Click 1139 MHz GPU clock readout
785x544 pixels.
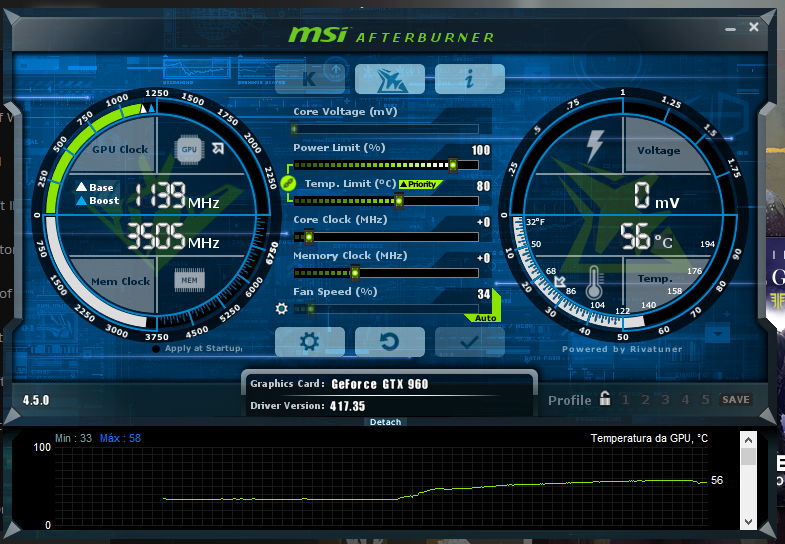pos(177,196)
